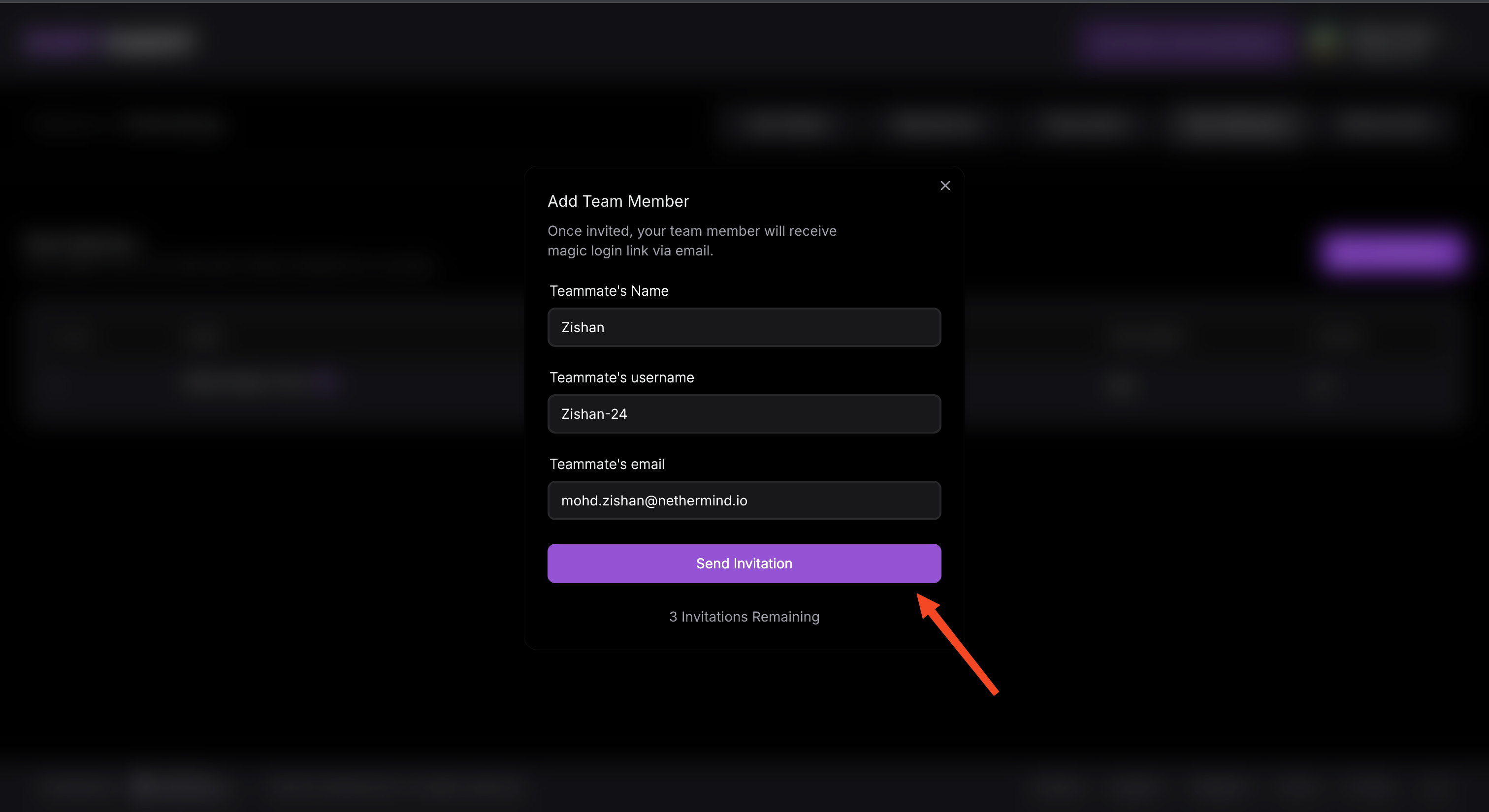Image resolution: width=1489 pixels, height=812 pixels.
Task: Close the Add Team Member dialog
Action: click(x=945, y=186)
